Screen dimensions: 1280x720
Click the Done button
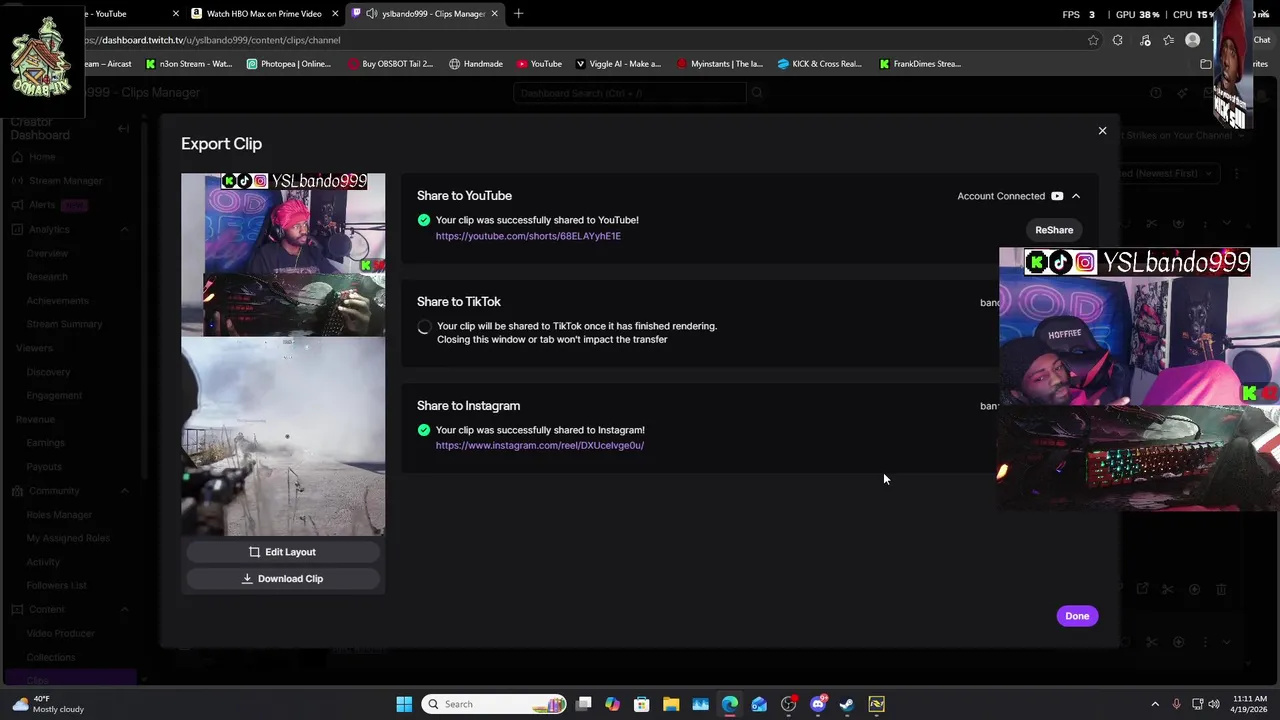[1077, 616]
